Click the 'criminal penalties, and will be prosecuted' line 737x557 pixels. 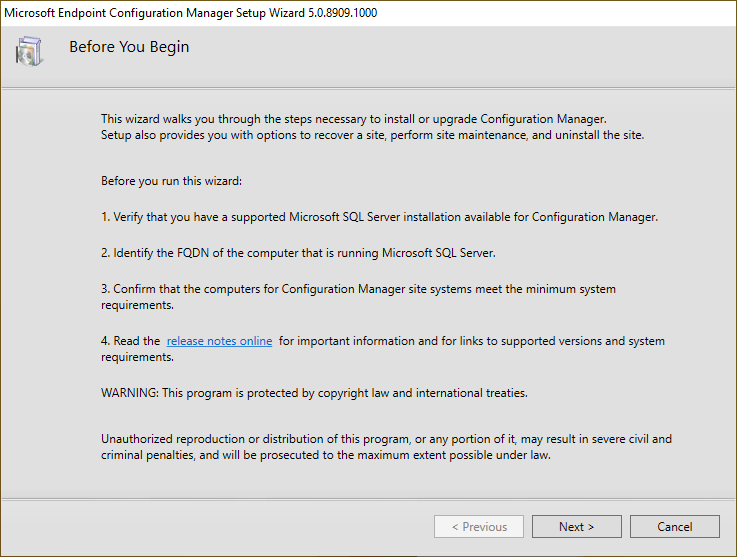point(326,455)
